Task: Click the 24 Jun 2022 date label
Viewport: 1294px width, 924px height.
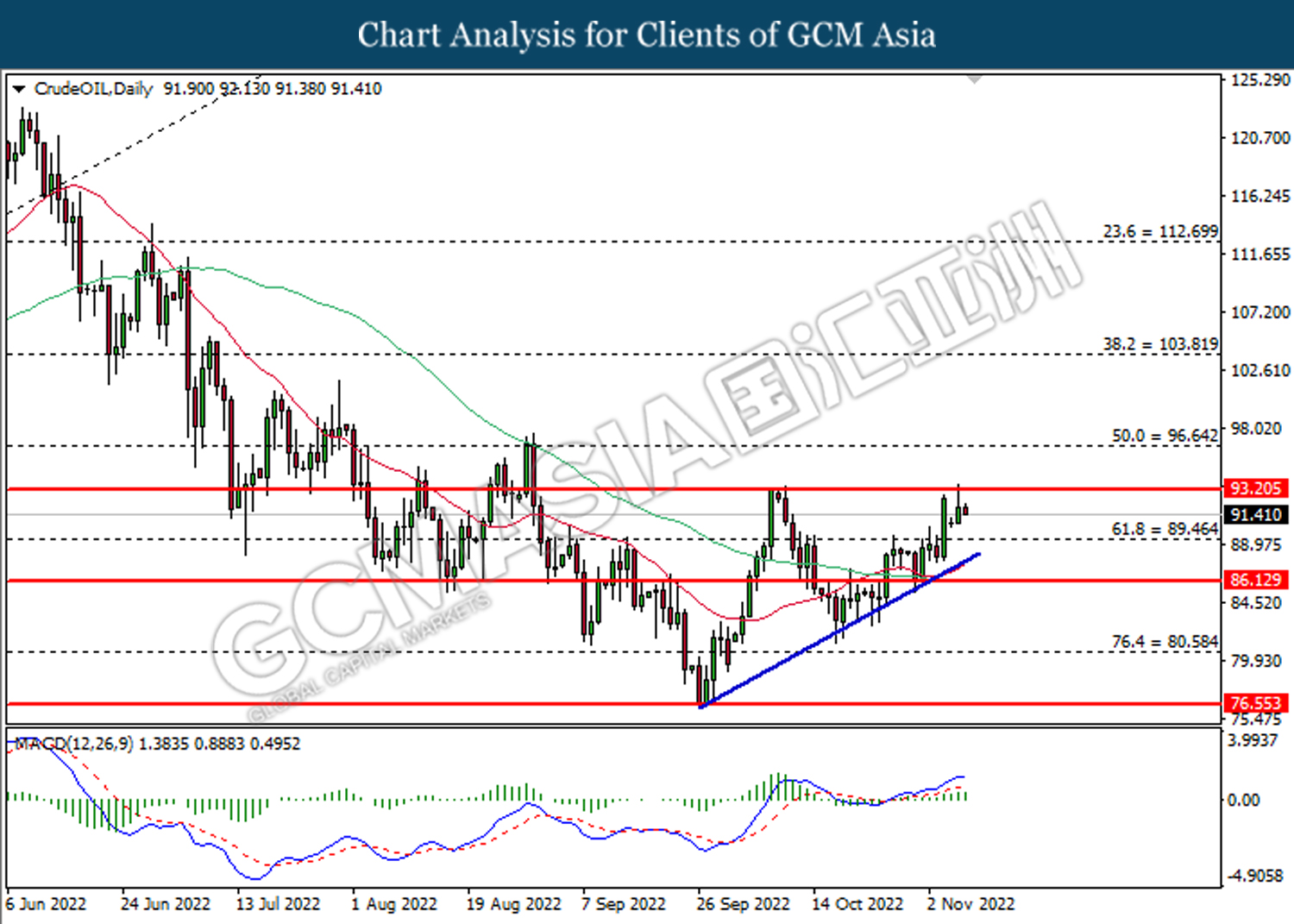Action: (166, 903)
